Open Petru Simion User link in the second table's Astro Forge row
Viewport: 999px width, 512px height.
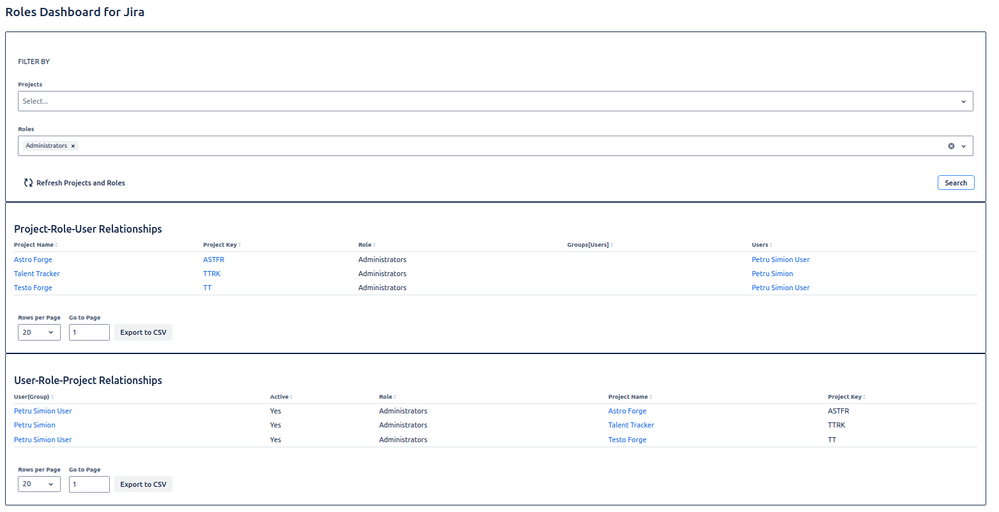[x=43, y=411]
